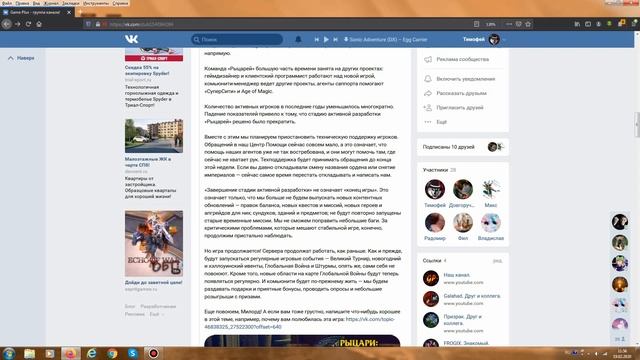Choose Рассказать друзьям
Screen dimensions: 640x360
coord(462,93)
